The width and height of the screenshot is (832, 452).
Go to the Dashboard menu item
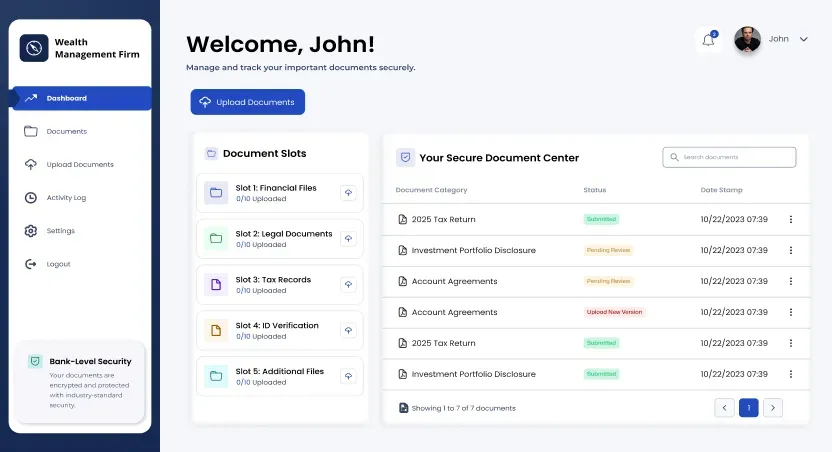tap(82, 98)
